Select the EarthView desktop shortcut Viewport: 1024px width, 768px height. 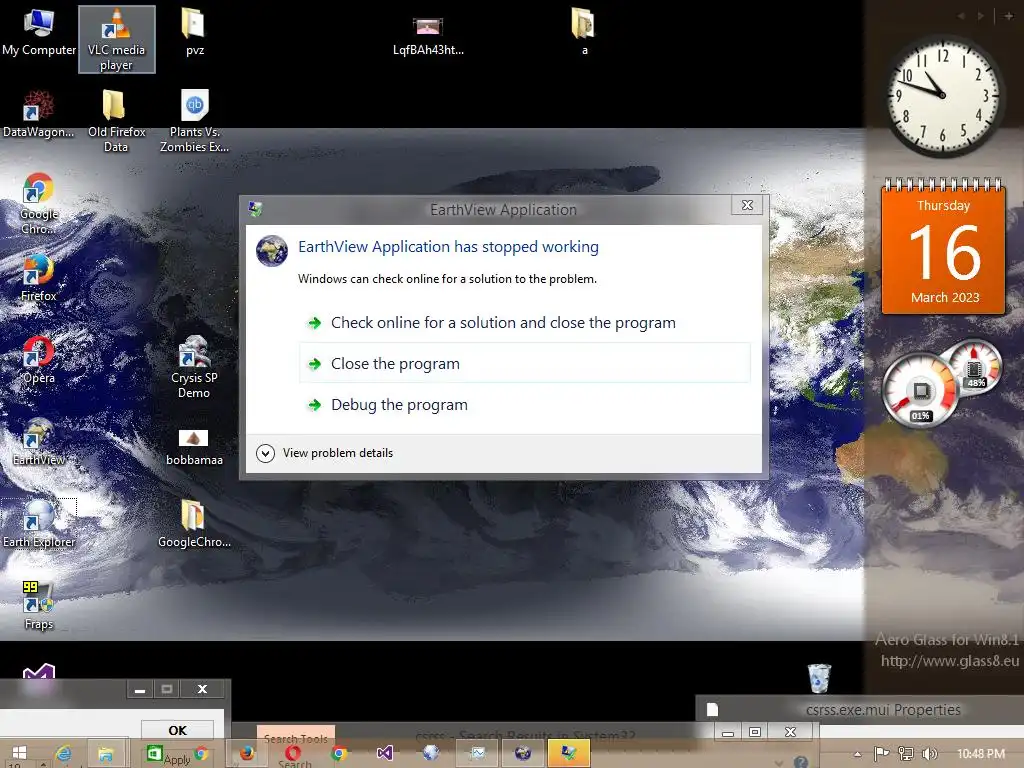pos(38,441)
